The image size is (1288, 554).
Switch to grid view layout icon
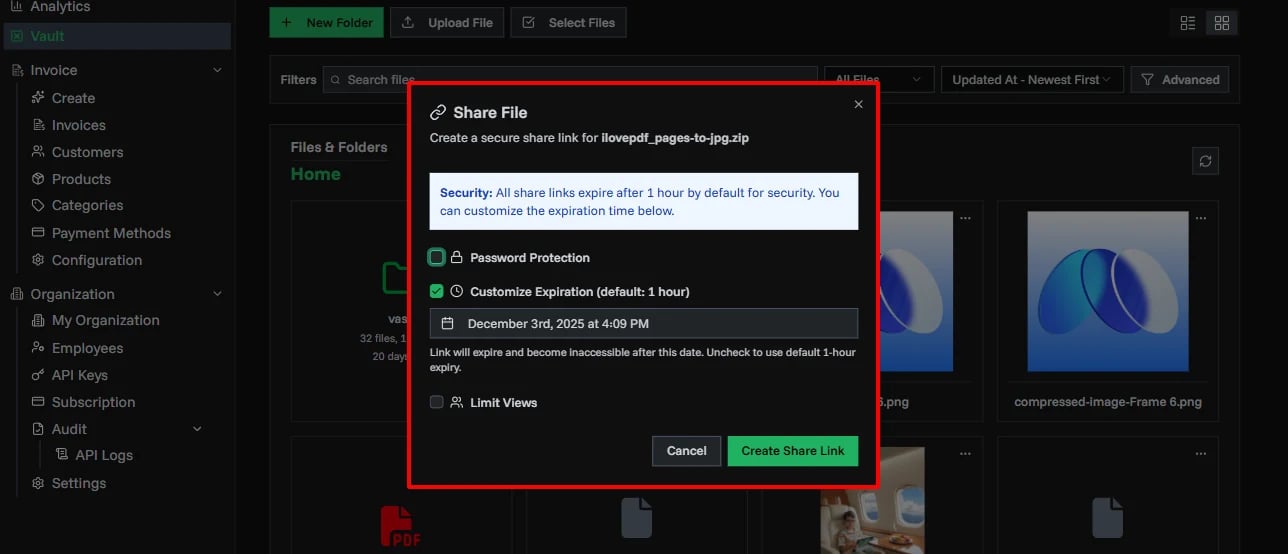pyautogui.click(x=1221, y=23)
